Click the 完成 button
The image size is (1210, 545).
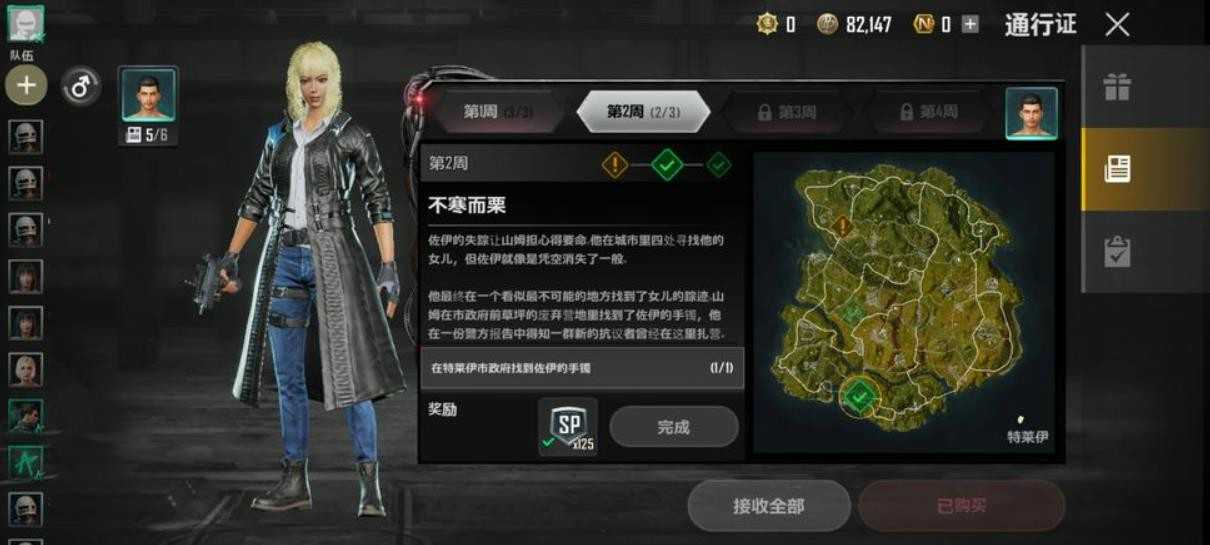click(674, 427)
